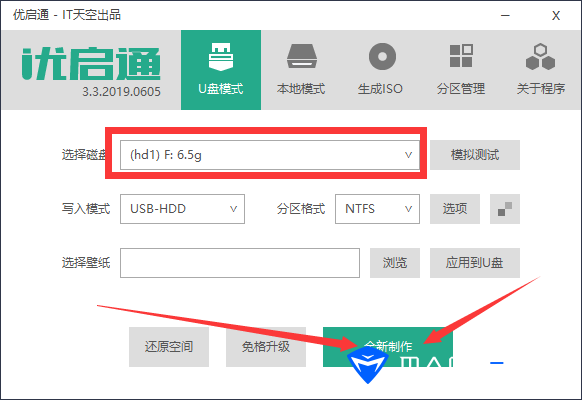Open 生成ISO tab
The height and width of the screenshot is (400, 582).
[381, 70]
